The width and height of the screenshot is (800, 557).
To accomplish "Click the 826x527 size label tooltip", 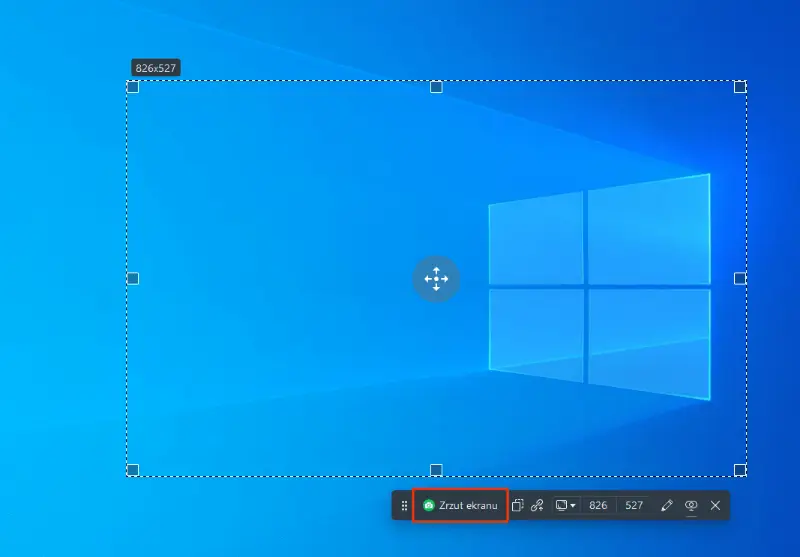I will pos(156,68).
